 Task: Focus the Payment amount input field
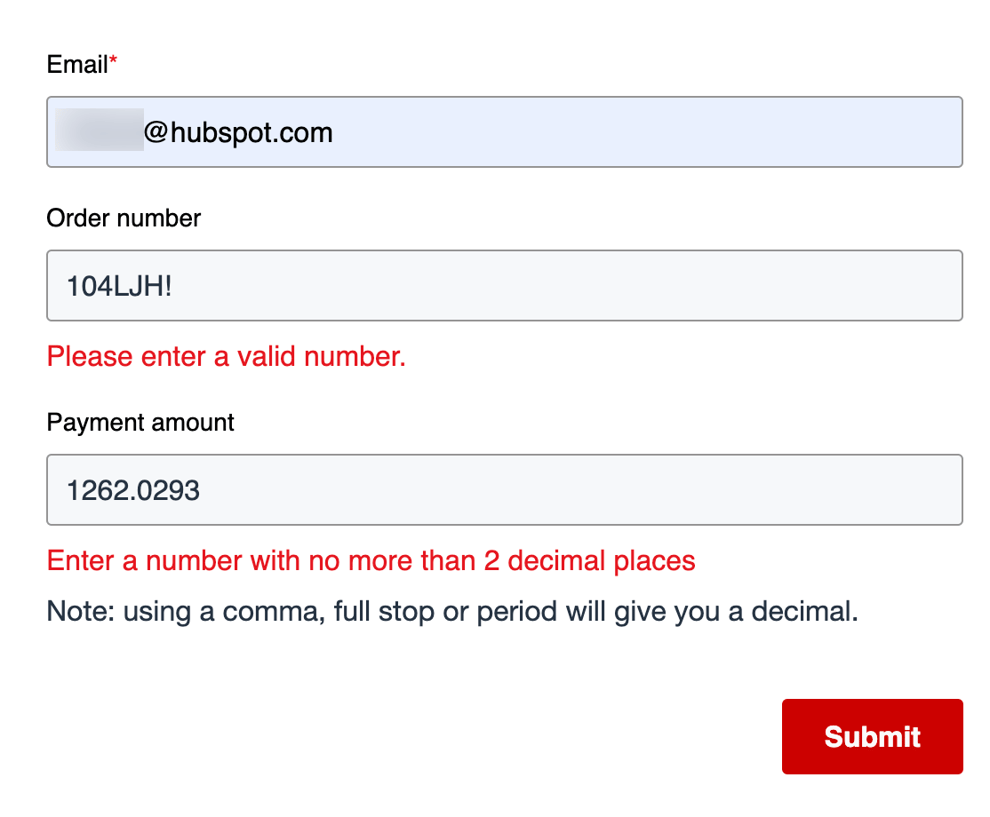click(504, 489)
